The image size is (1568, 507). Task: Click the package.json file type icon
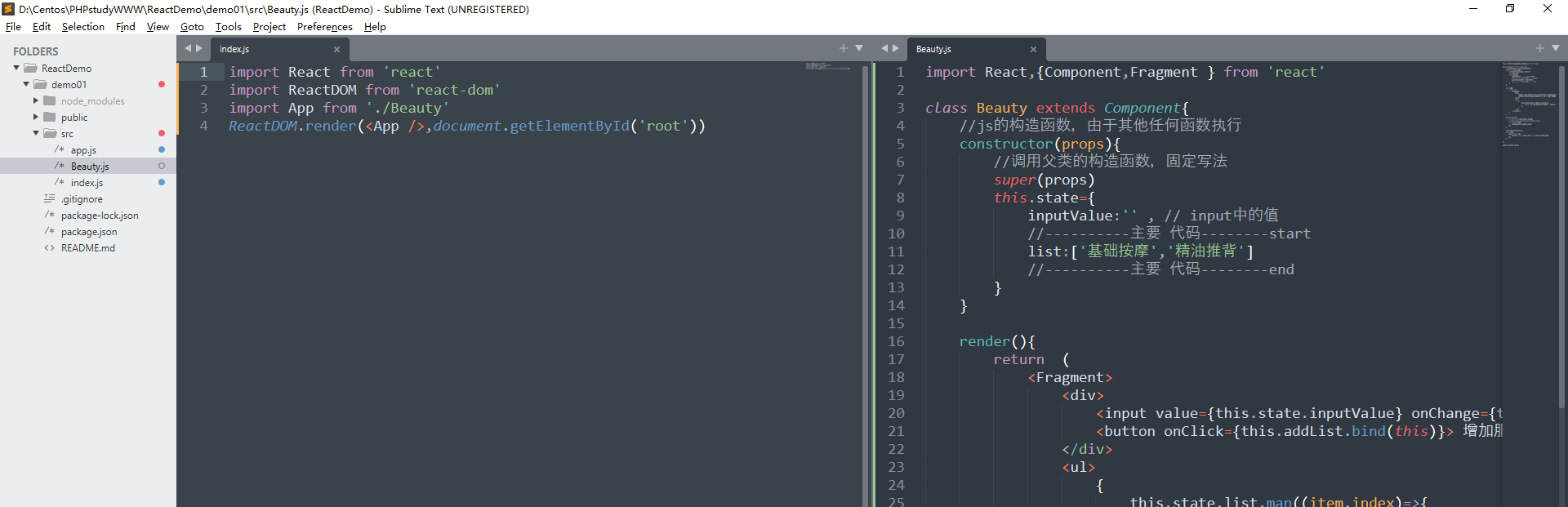(49, 231)
